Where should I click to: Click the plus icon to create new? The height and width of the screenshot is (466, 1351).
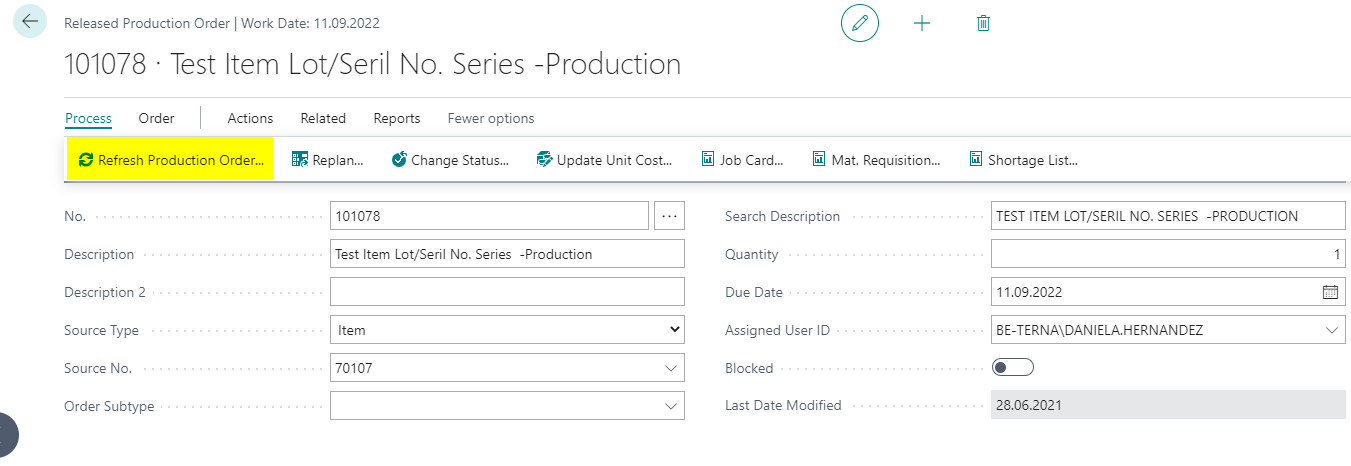(x=922, y=23)
